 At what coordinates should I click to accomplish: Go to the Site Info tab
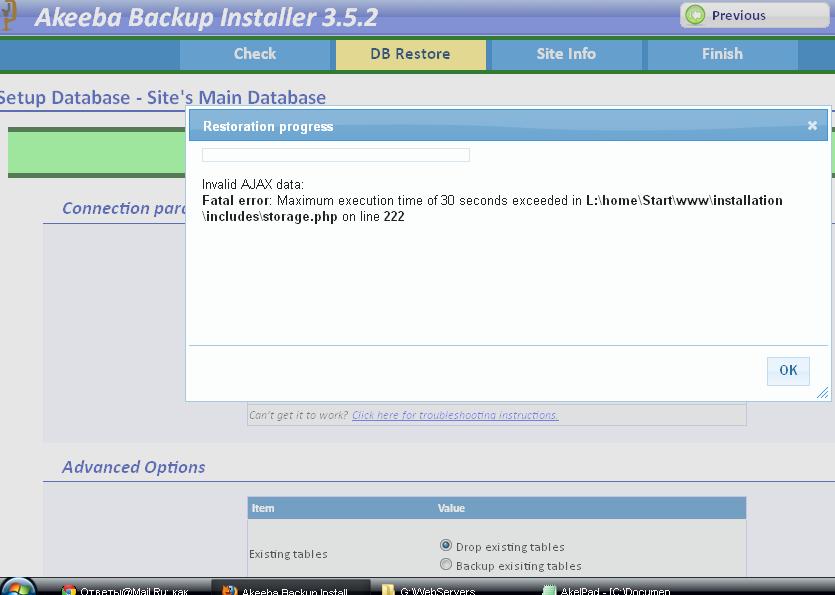click(x=566, y=54)
